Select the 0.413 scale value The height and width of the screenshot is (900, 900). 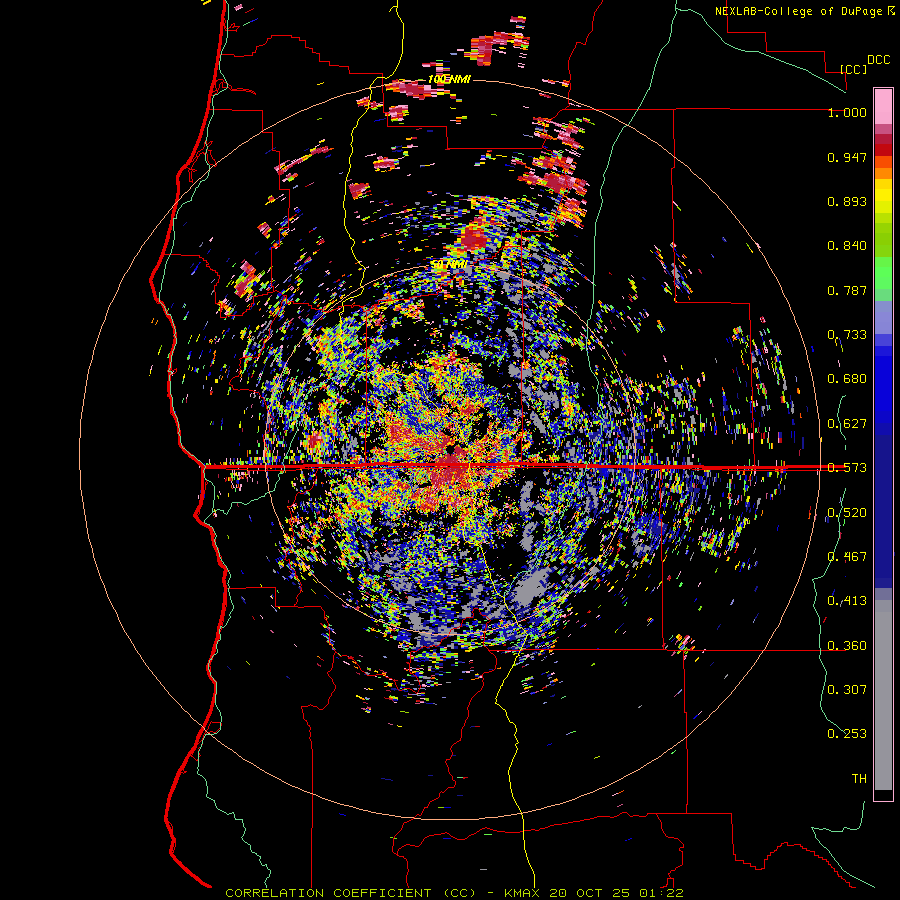tap(847, 601)
